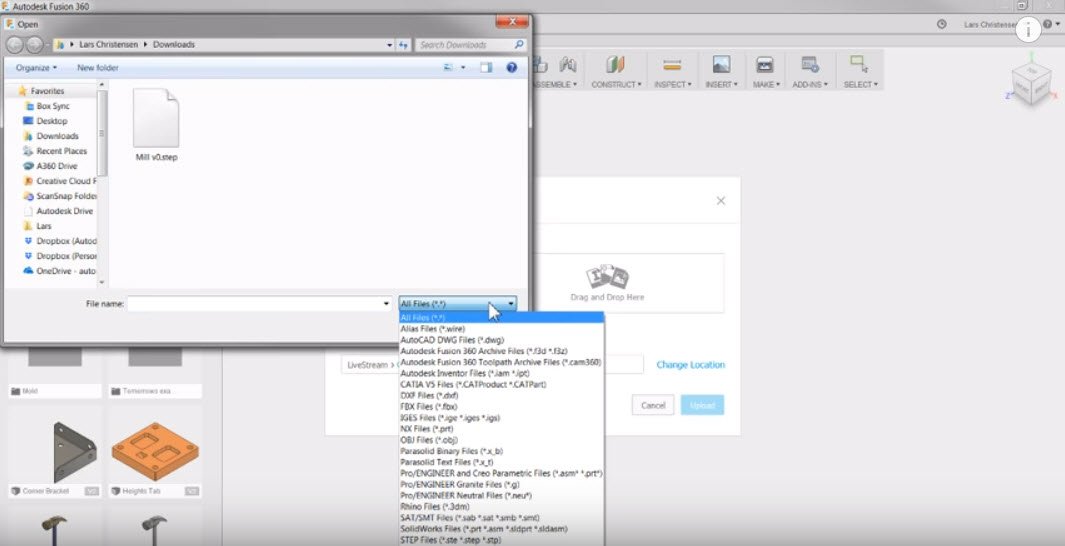Viewport: 1065px width, 546px height.
Task: Open the ADD-INS dropdown menu
Action: [810, 84]
